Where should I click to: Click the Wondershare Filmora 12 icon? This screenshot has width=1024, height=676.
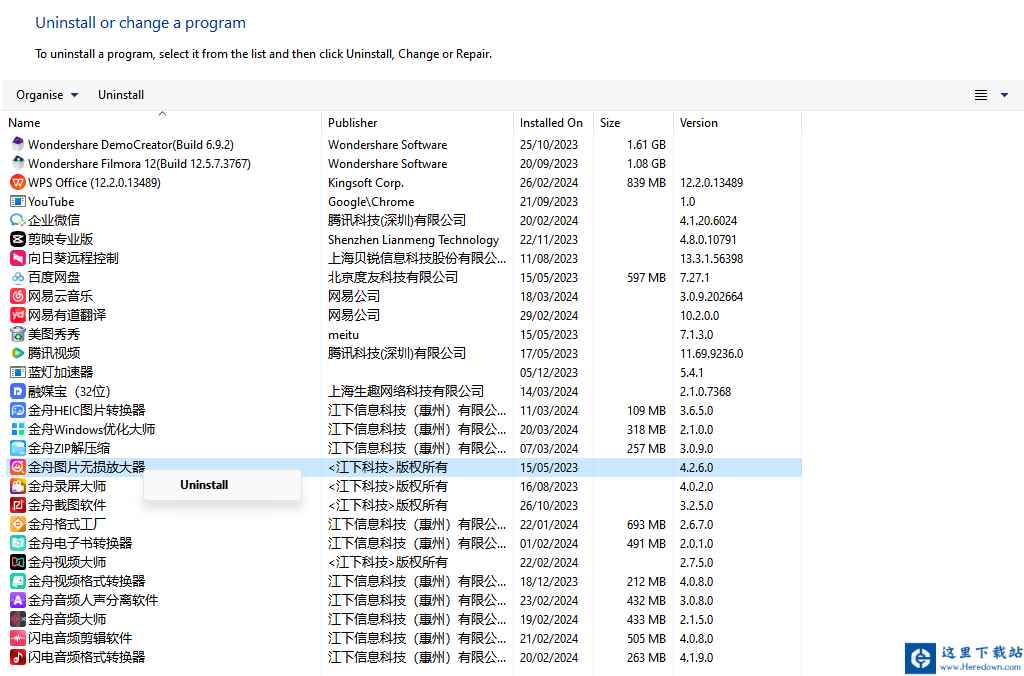tap(18, 163)
